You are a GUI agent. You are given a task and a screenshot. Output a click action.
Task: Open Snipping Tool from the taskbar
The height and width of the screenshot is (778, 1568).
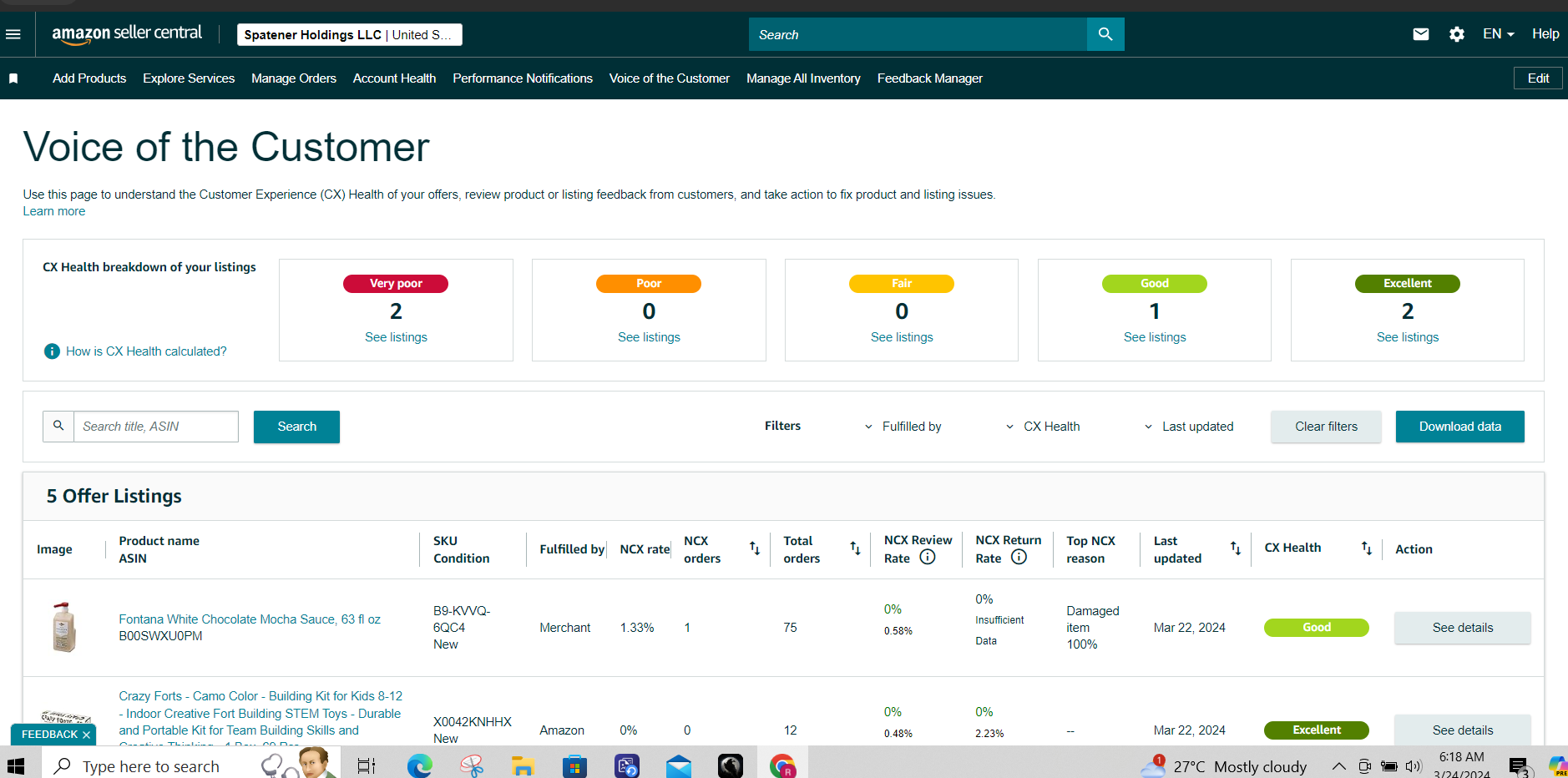pyautogui.click(x=472, y=766)
